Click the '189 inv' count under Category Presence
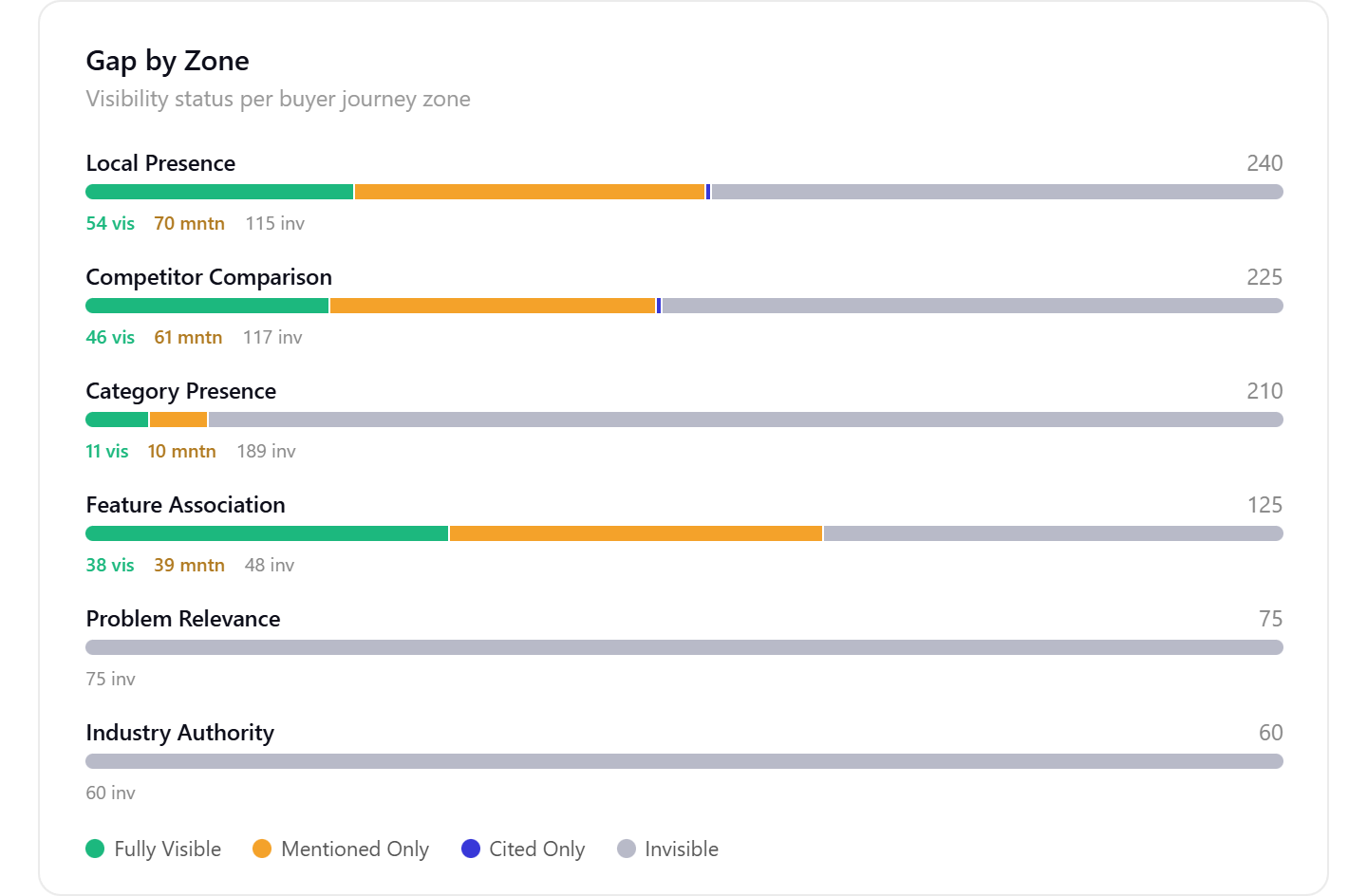1367x896 pixels. (x=266, y=451)
